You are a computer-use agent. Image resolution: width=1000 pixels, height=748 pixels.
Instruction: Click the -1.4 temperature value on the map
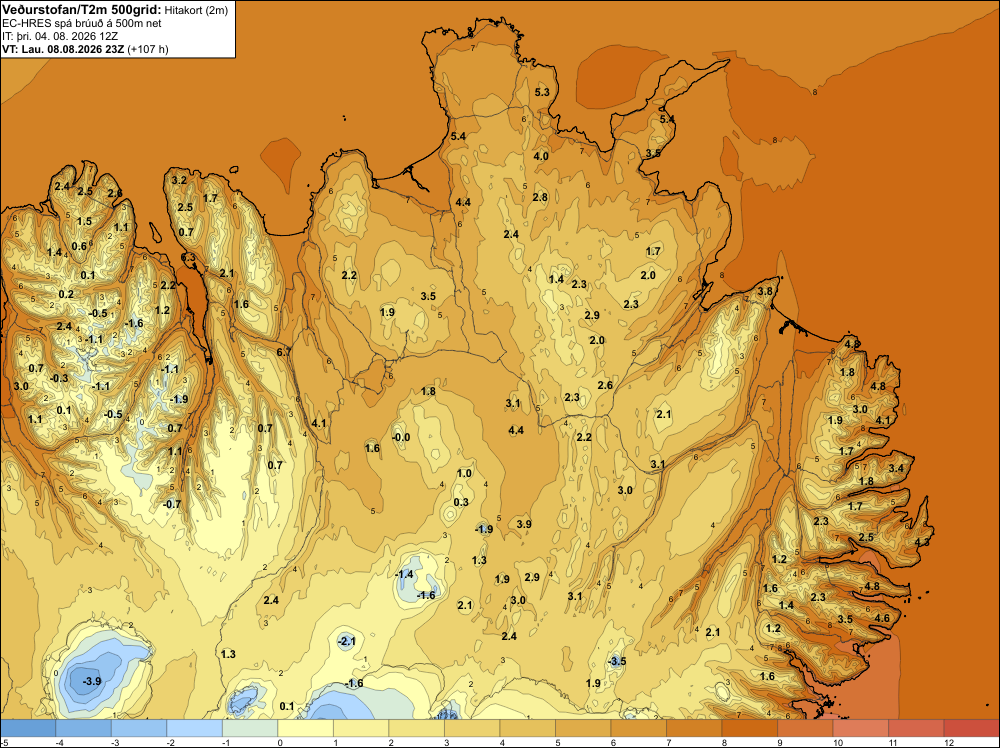(x=404, y=575)
